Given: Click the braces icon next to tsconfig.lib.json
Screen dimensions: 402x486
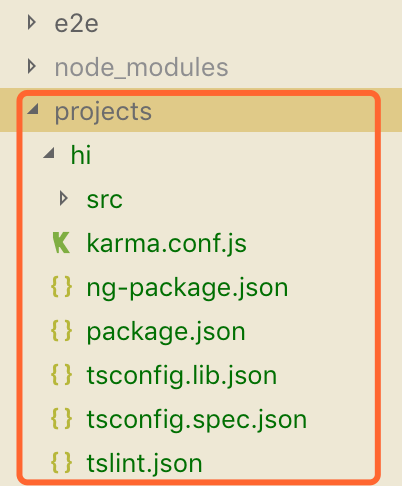Looking at the screenshot, I should (61, 375).
